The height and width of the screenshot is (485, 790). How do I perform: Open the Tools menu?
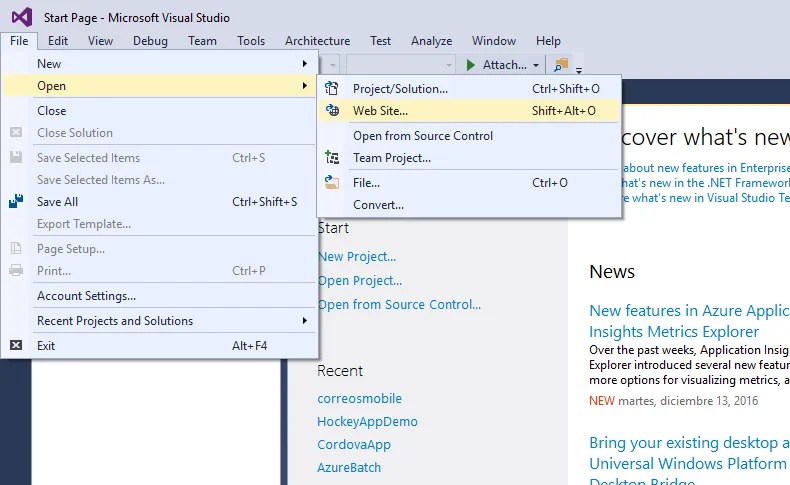point(251,41)
